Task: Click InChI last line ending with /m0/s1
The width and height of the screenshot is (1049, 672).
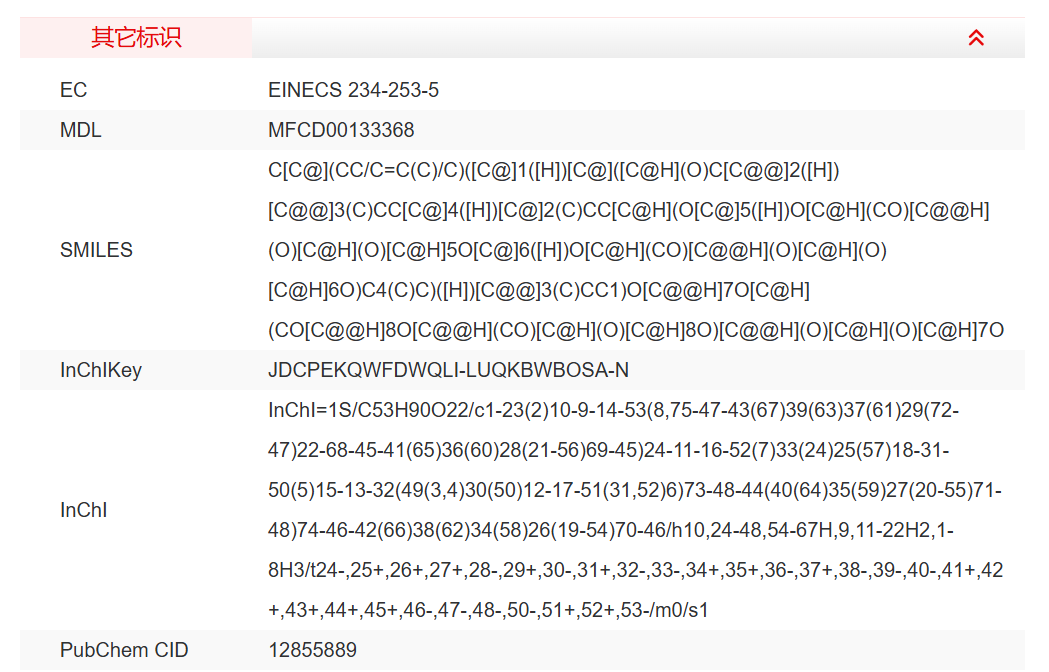Action: [x=488, y=610]
